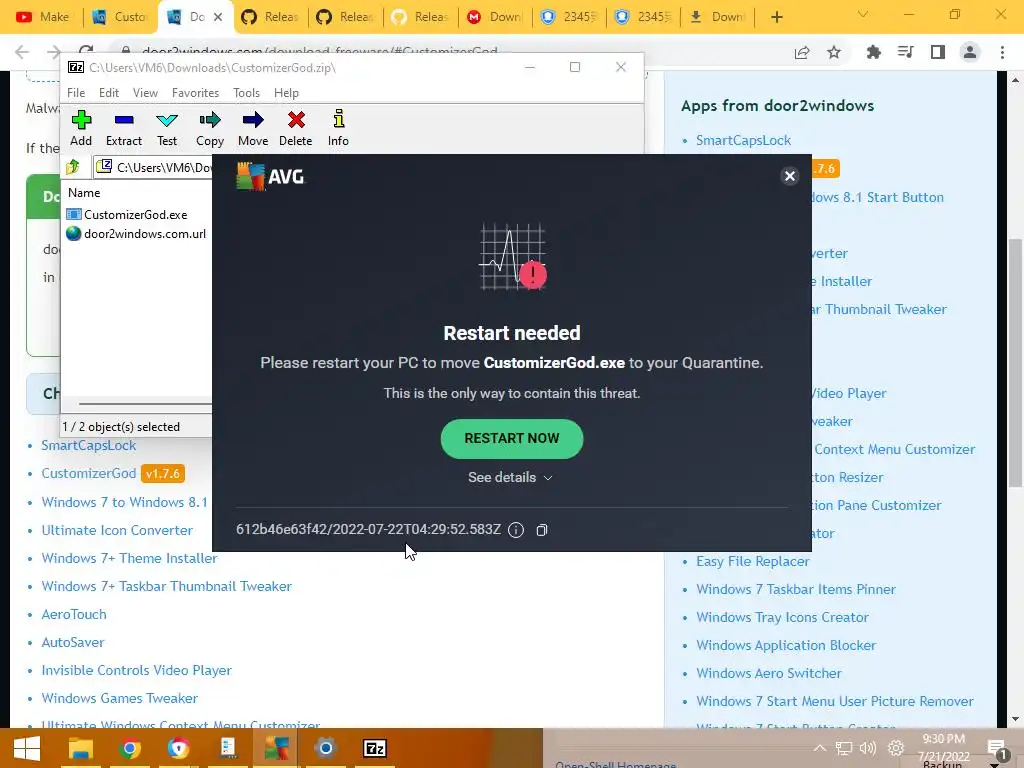Open the Windows Games Tweaker link
Screen dimensions: 1024x768
(120, 699)
